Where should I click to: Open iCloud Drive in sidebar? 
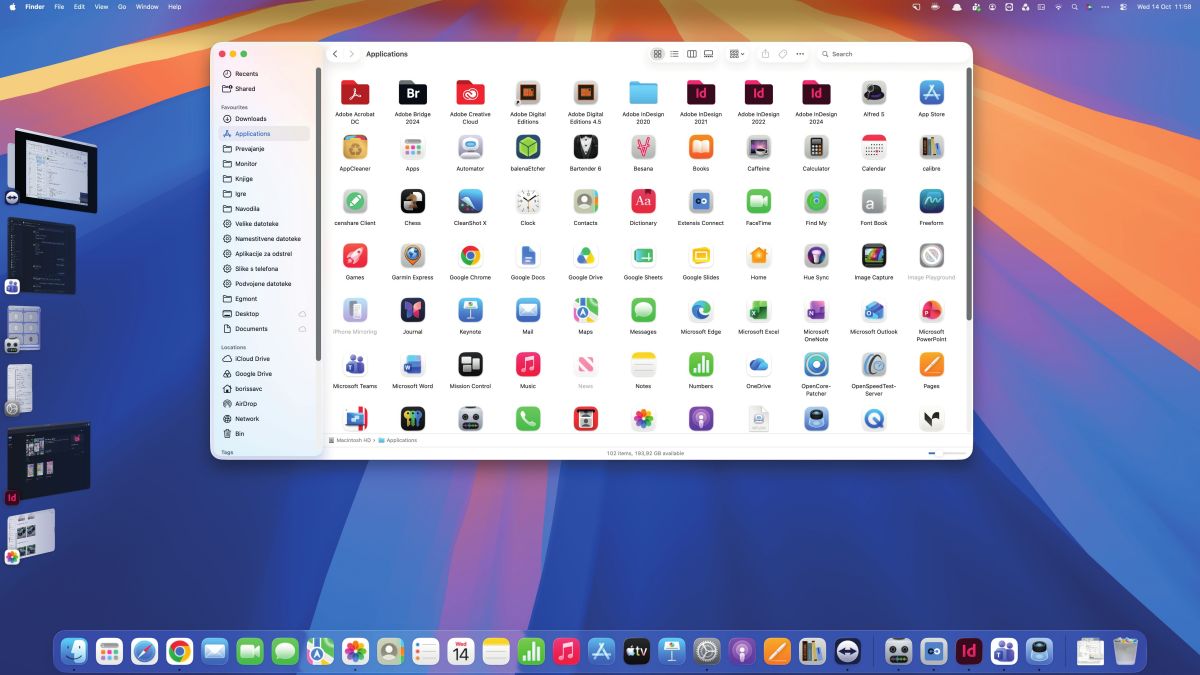click(x=265, y=359)
